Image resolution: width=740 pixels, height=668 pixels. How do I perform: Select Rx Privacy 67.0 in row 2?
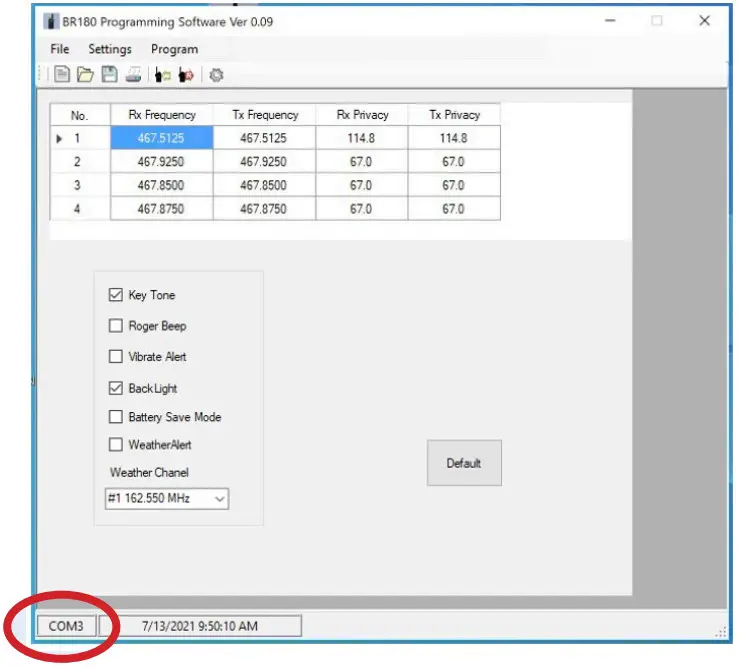pos(362,162)
